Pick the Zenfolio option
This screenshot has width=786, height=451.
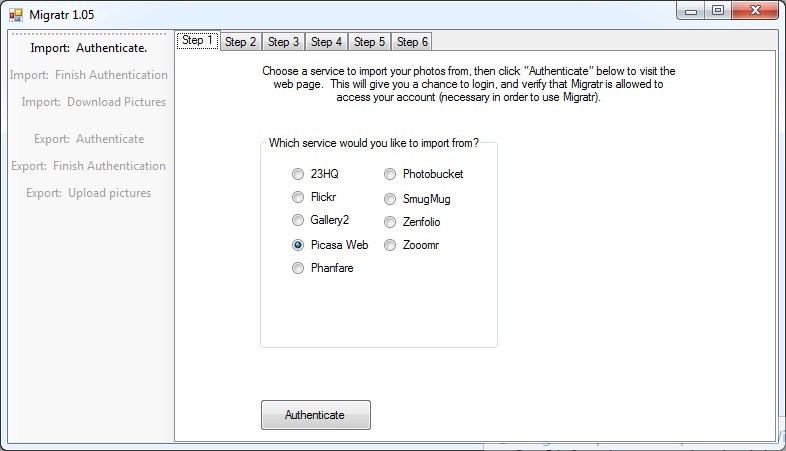click(x=390, y=221)
